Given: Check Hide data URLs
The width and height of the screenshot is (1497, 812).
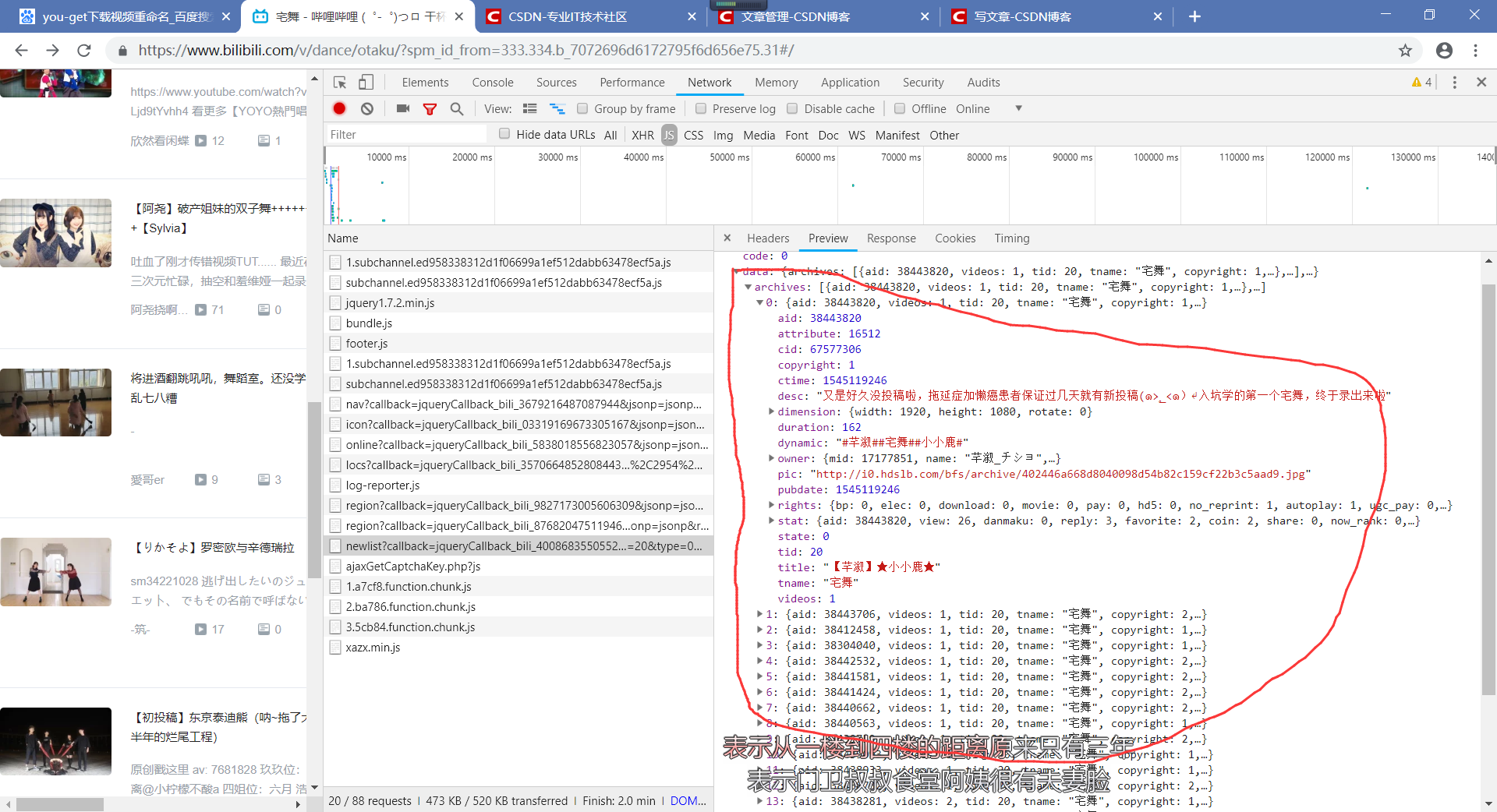Looking at the screenshot, I should pos(504,133).
